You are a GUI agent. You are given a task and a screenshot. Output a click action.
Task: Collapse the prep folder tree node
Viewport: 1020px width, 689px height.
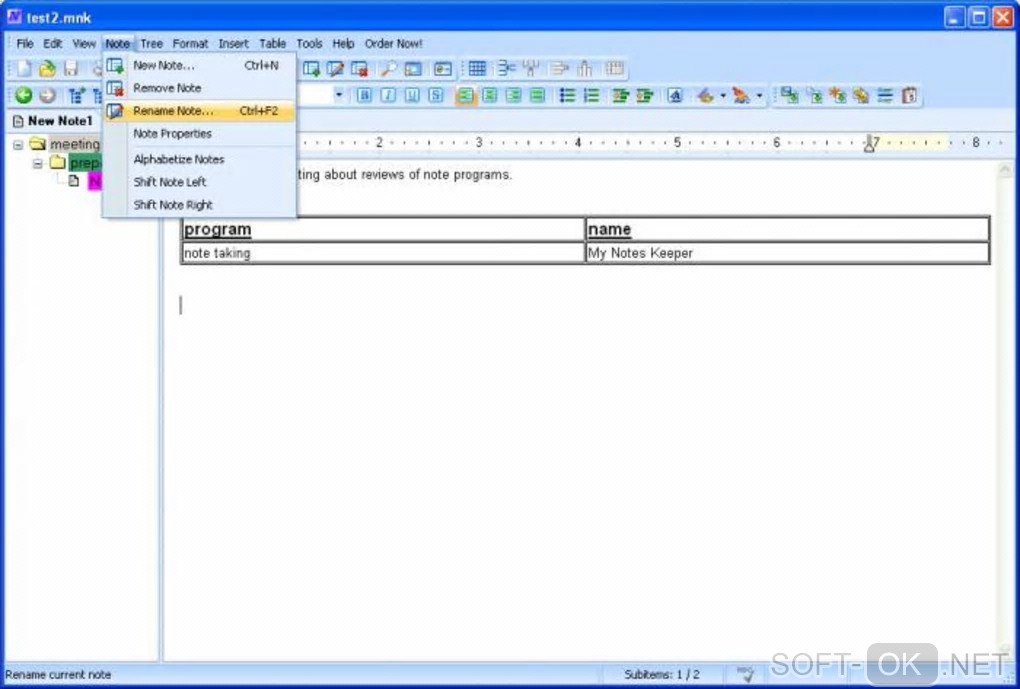coord(38,163)
